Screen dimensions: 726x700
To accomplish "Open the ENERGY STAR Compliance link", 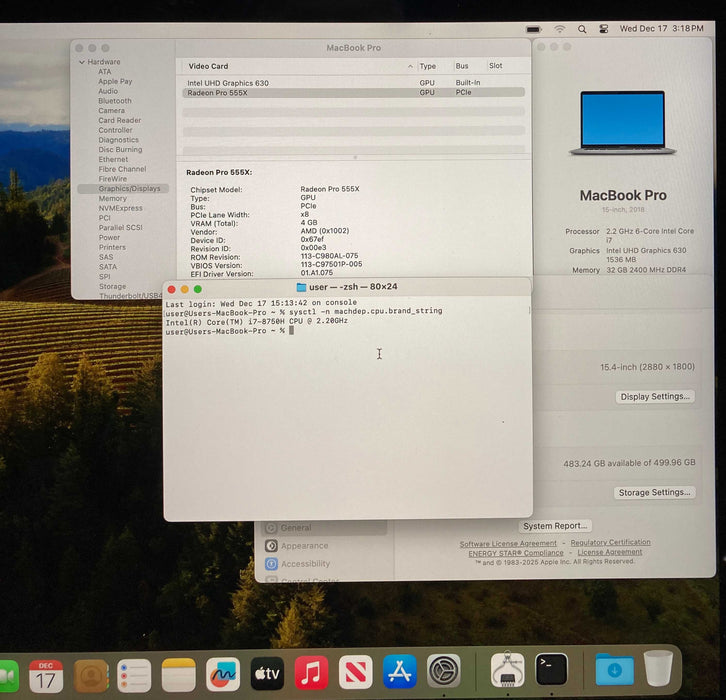I will 516,553.
